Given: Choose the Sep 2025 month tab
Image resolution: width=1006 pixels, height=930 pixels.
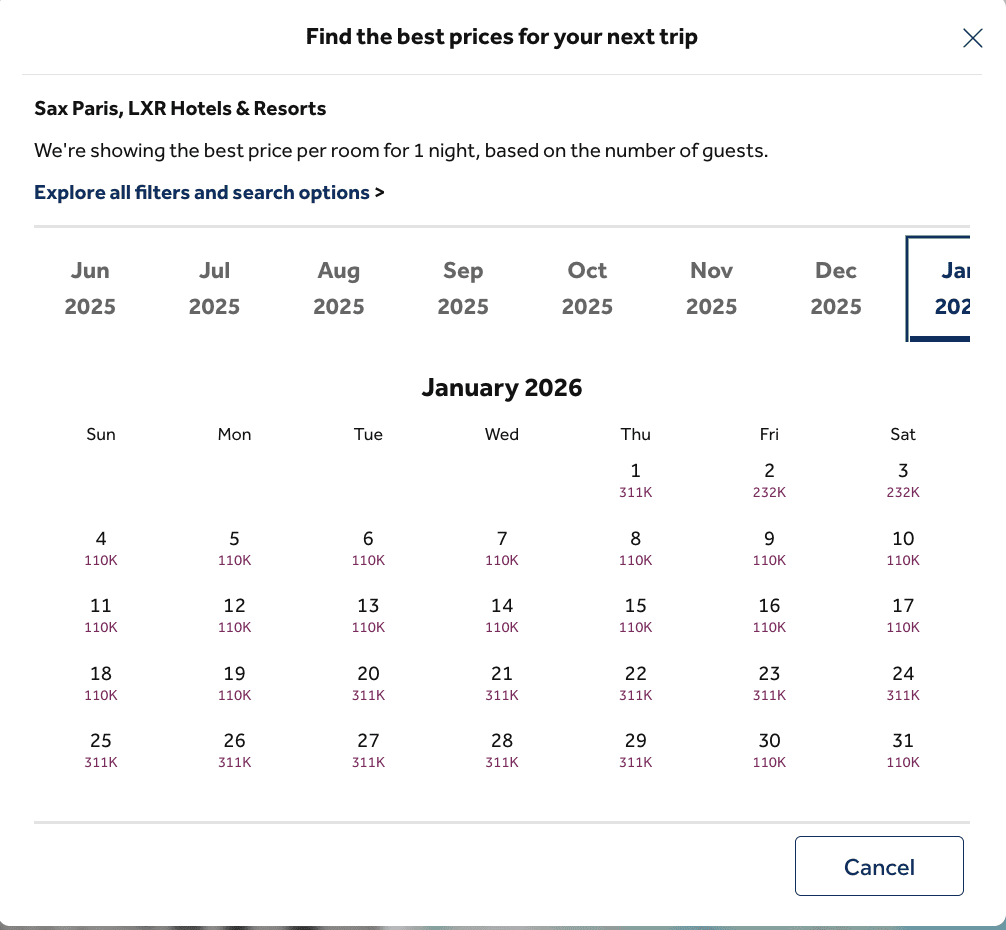Looking at the screenshot, I should coord(463,288).
